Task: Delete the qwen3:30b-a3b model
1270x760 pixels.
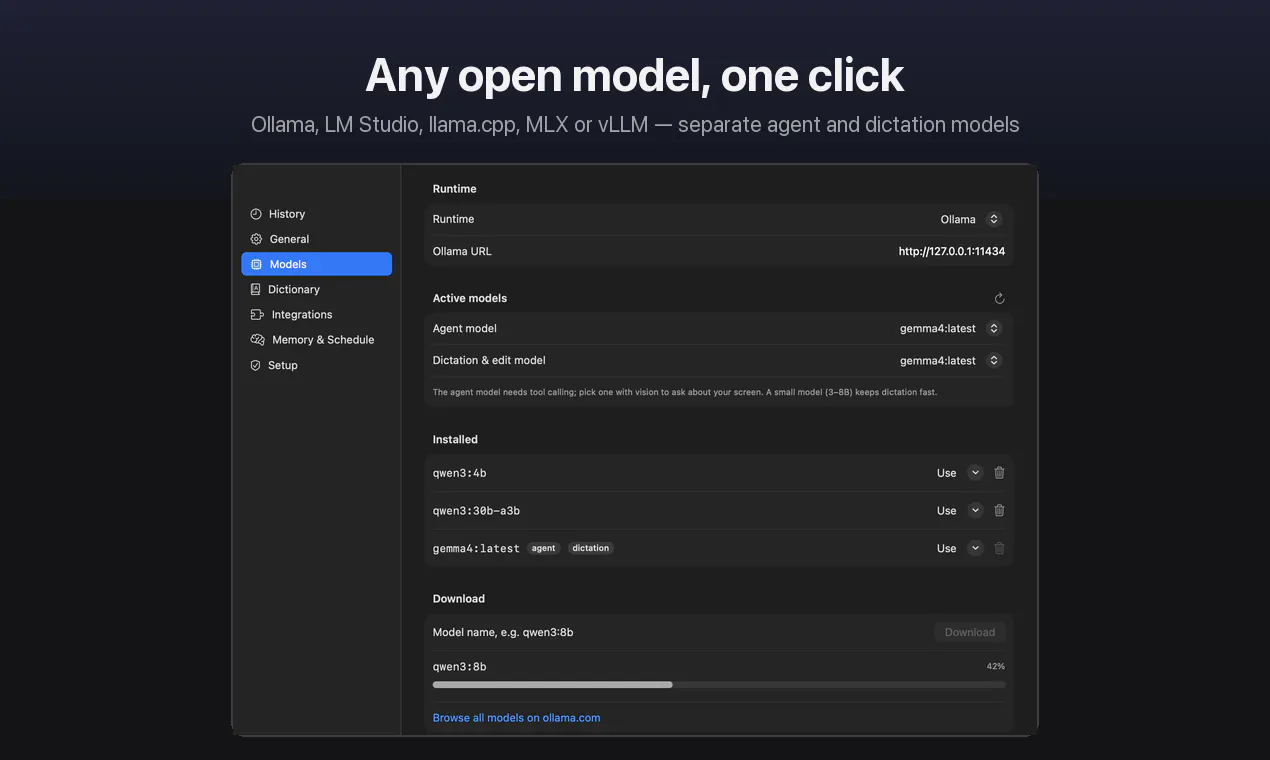Action: click(999, 510)
